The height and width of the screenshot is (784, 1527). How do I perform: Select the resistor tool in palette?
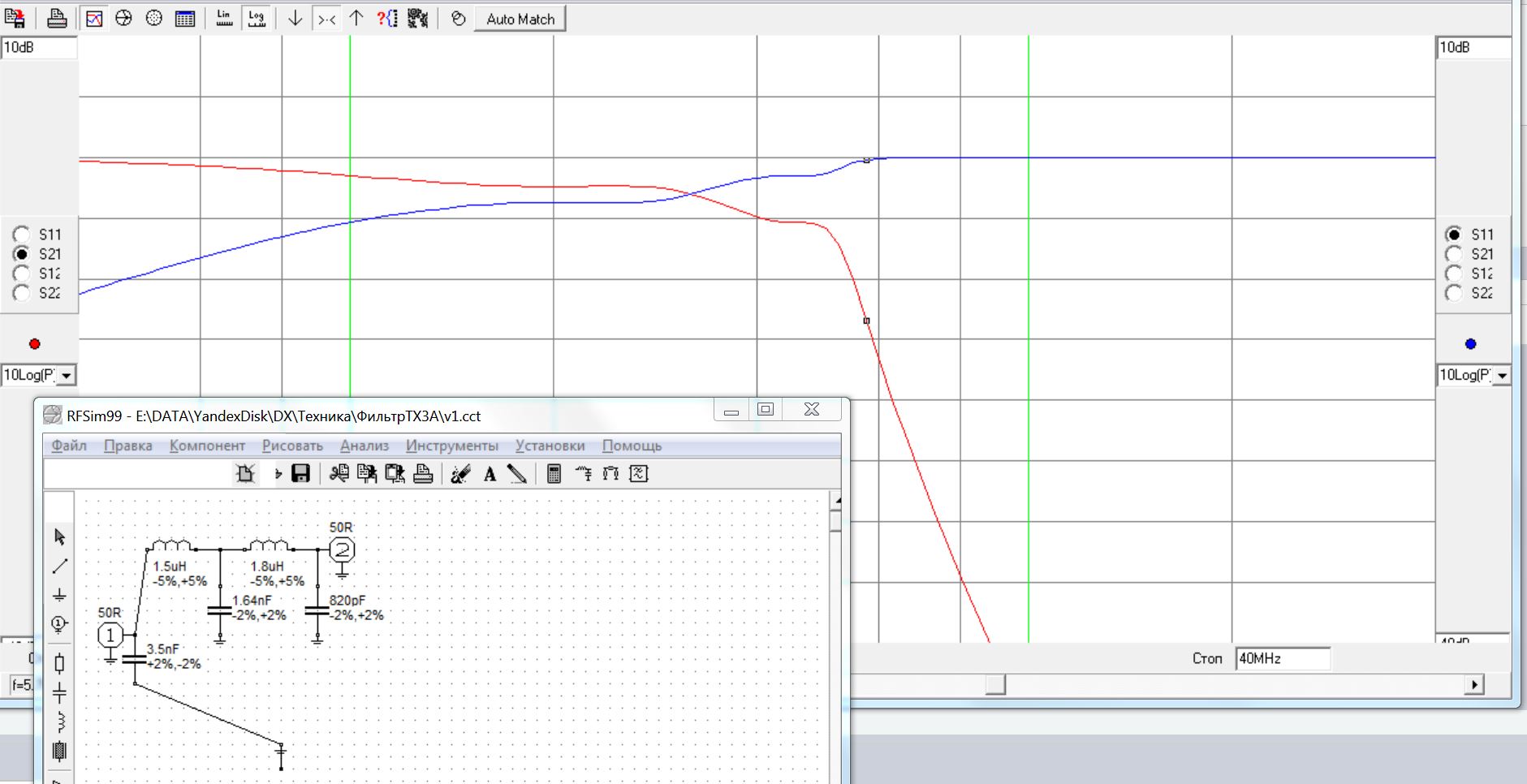(59, 664)
